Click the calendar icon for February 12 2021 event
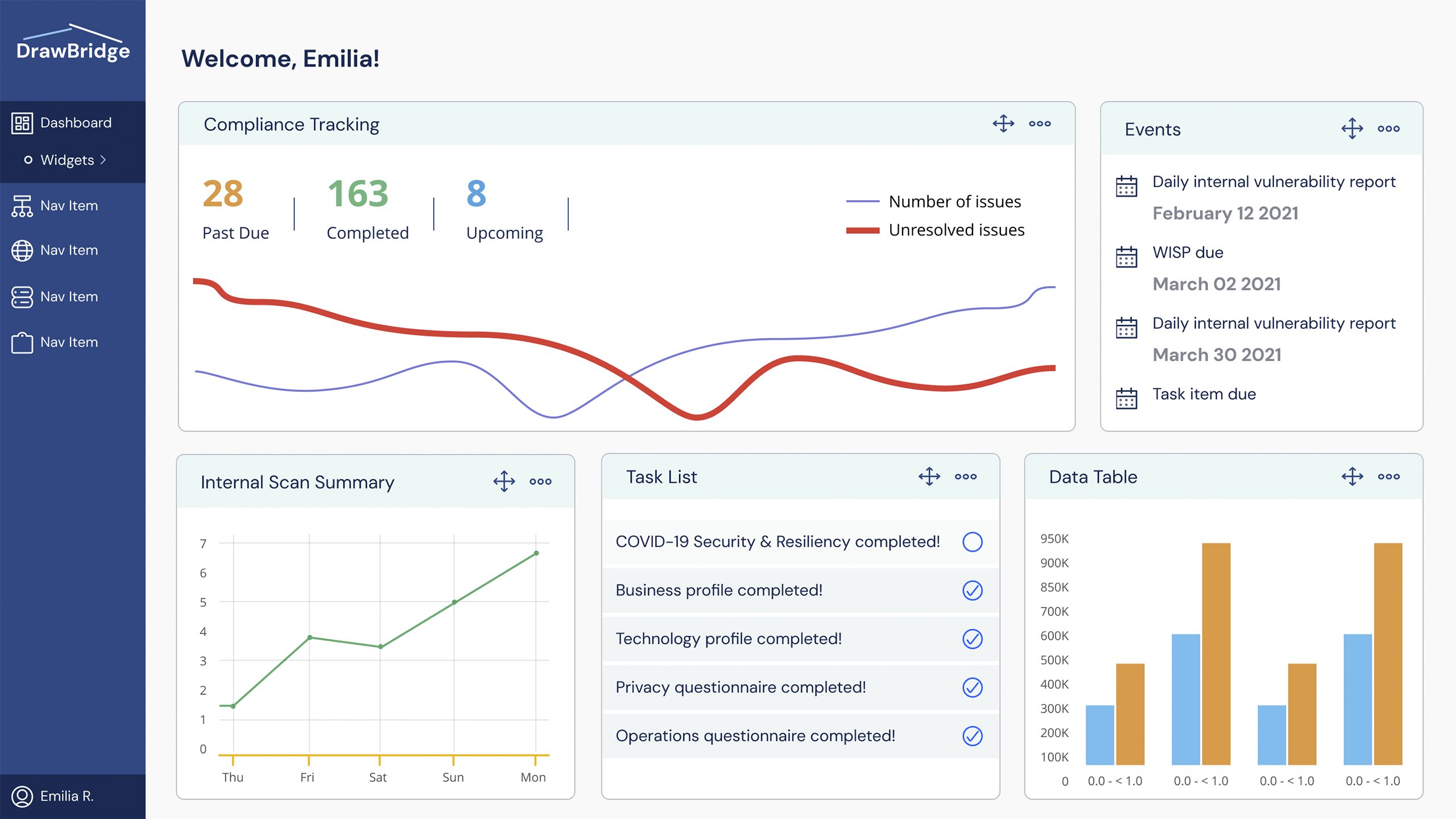Image resolution: width=1456 pixels, height=819 pixels. click(x=1126, y=185)
